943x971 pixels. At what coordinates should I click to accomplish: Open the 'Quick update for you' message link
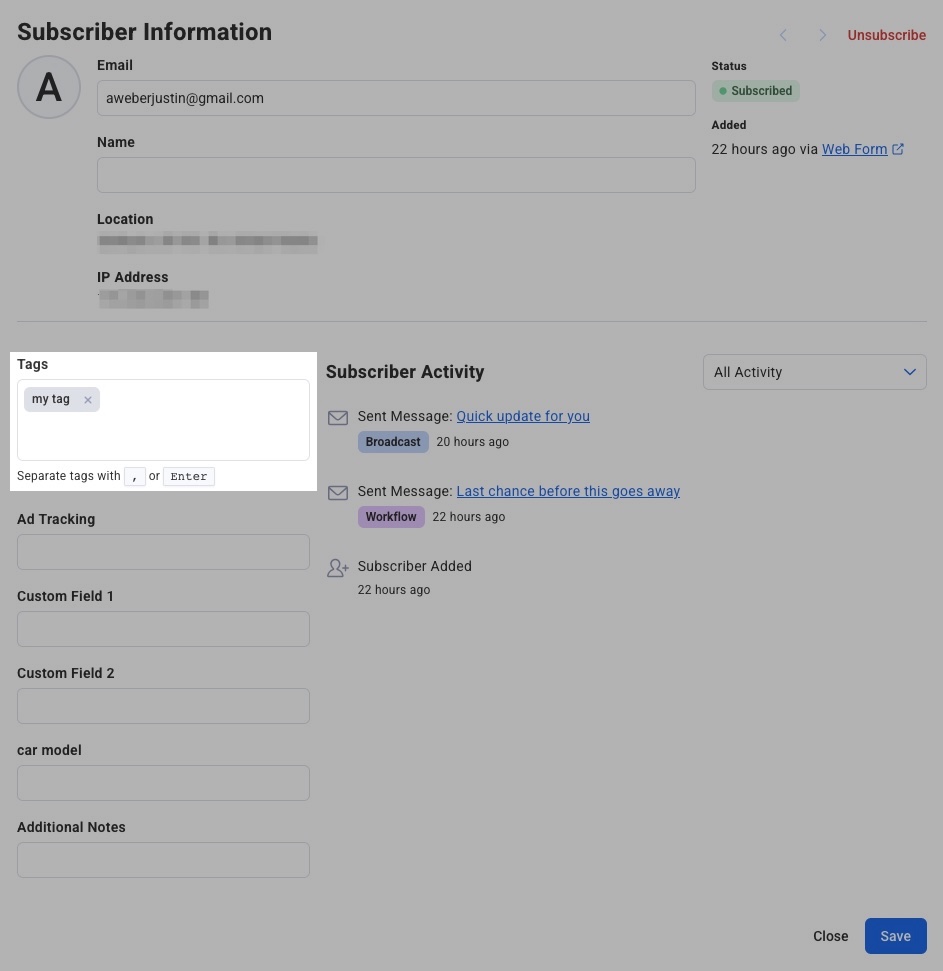(x=523, y=416)
